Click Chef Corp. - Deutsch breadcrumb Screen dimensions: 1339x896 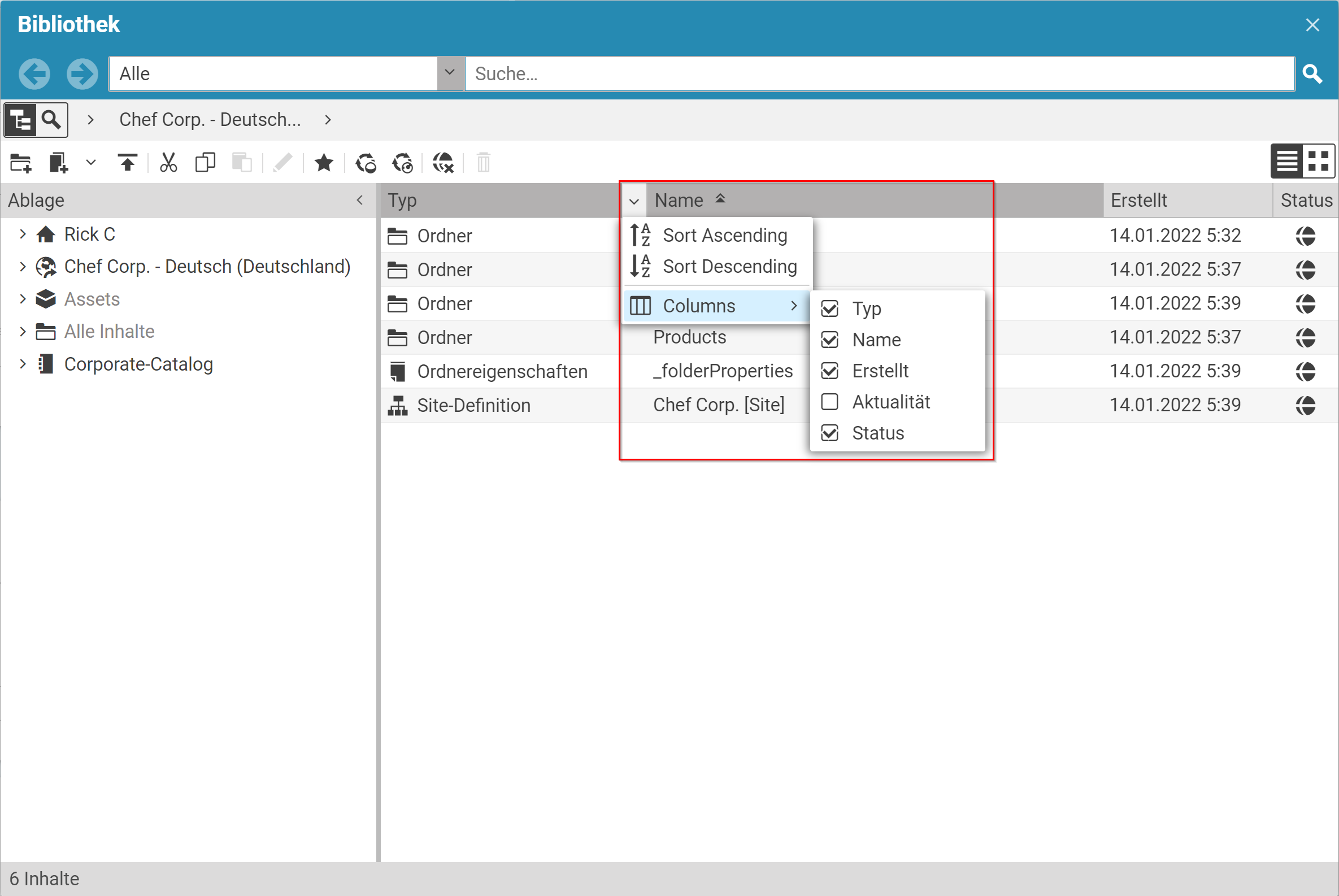[x=210, y=120]
